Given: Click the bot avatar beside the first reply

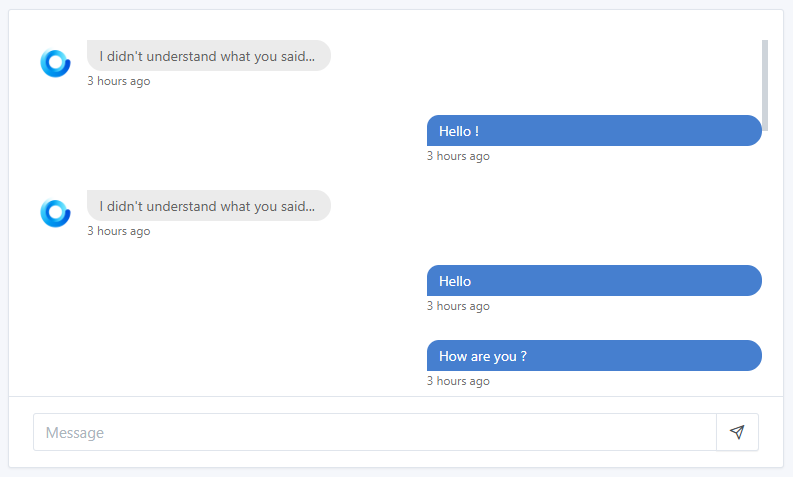Looking at the screenshot, I should pos(56,63).
